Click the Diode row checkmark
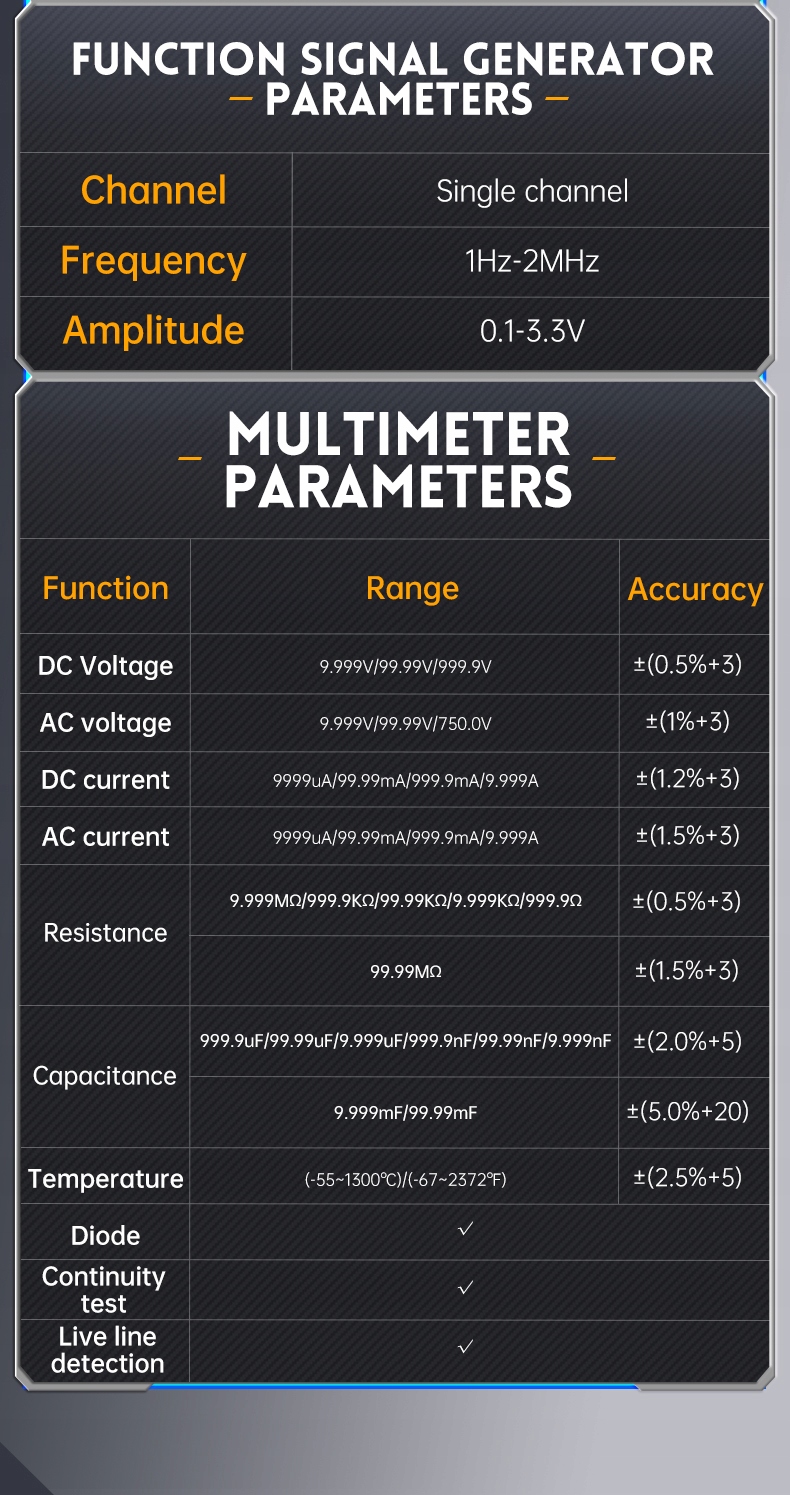This screenshot has width=790, height=1495. 465,1230
